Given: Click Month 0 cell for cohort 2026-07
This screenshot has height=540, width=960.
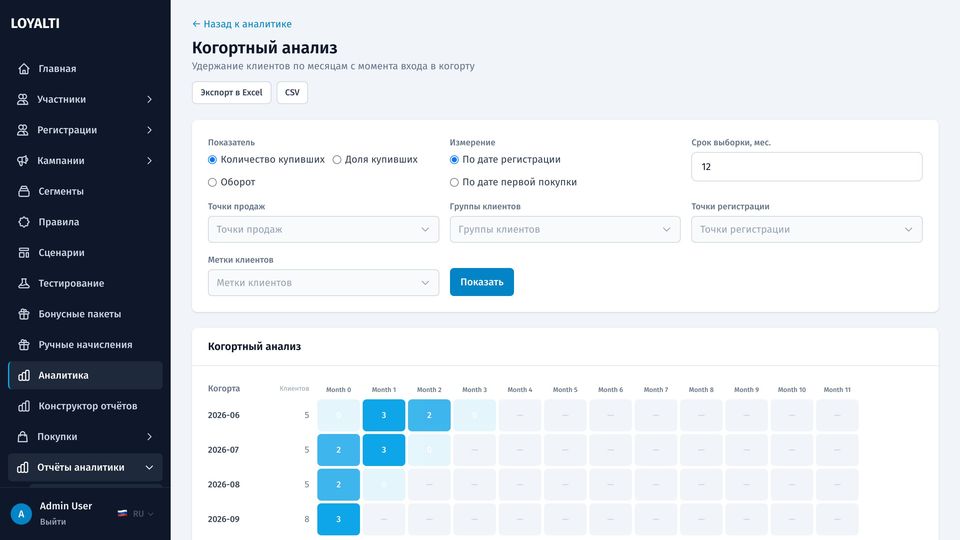Looking at the screenshot, I should coord(339,450).
